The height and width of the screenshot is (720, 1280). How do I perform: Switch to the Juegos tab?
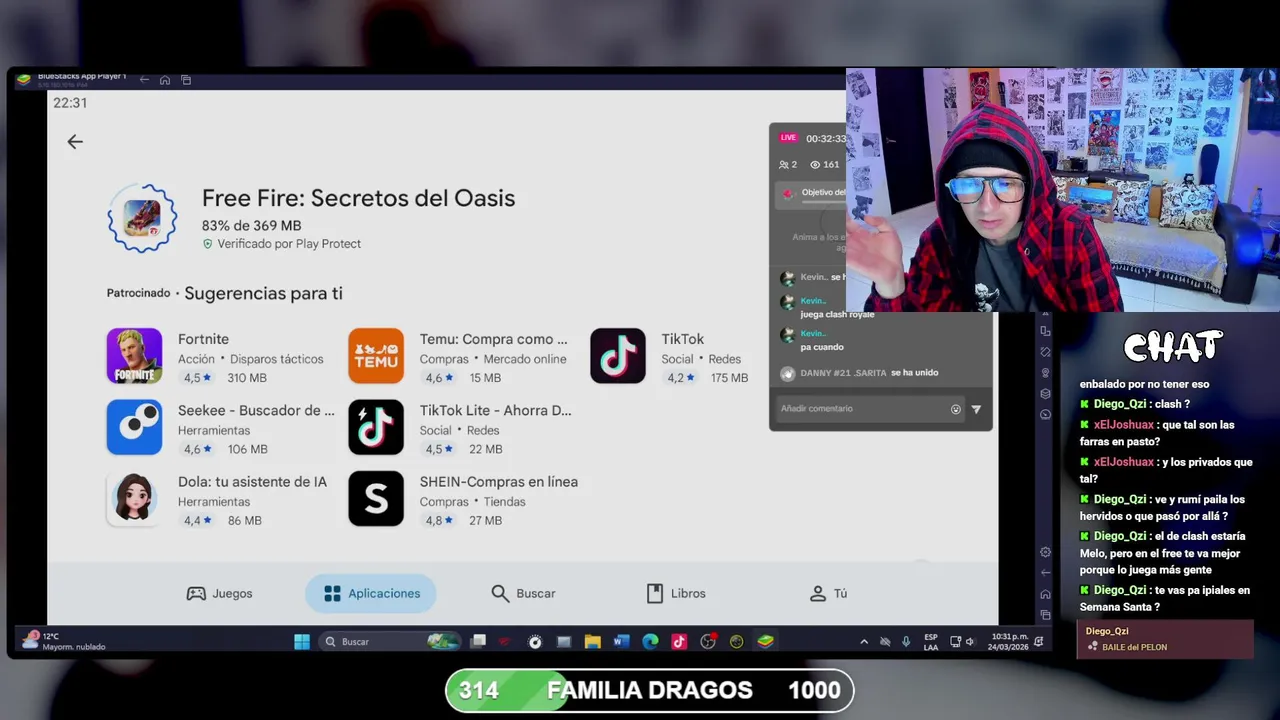[x=220, y=593]
